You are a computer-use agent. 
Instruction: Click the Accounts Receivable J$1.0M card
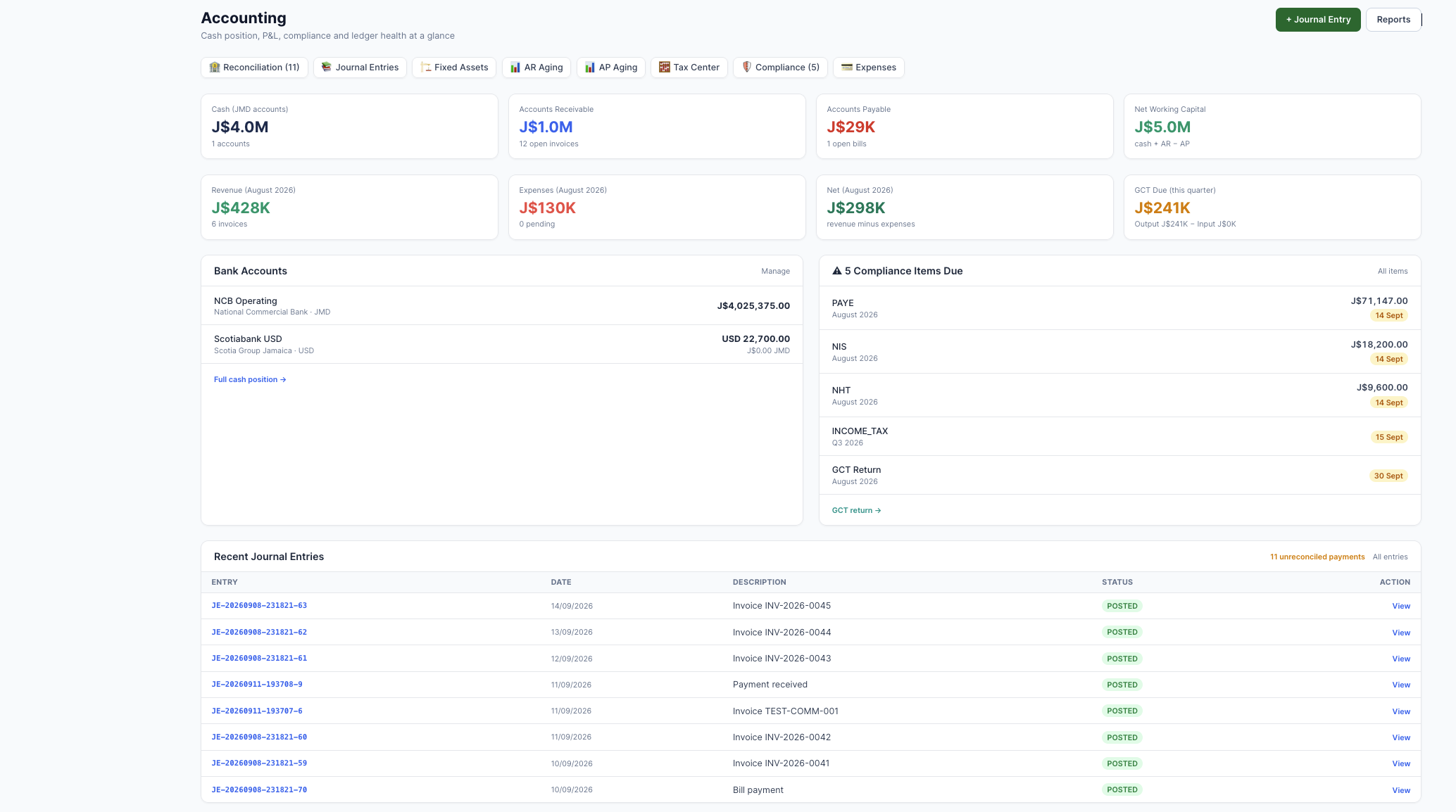coord(657,127)
